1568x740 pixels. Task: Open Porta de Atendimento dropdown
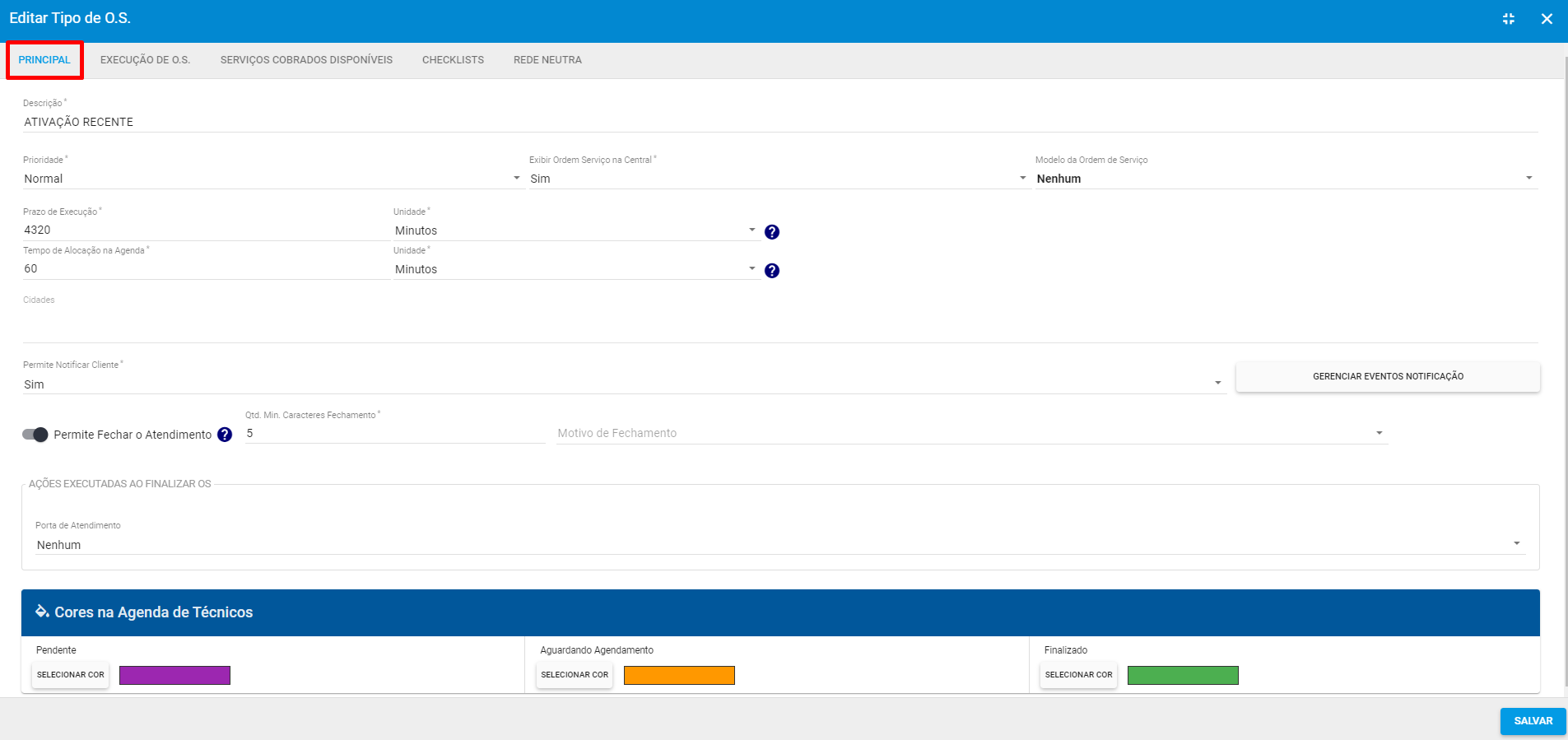pyautogui.click(x=780, y=545)
